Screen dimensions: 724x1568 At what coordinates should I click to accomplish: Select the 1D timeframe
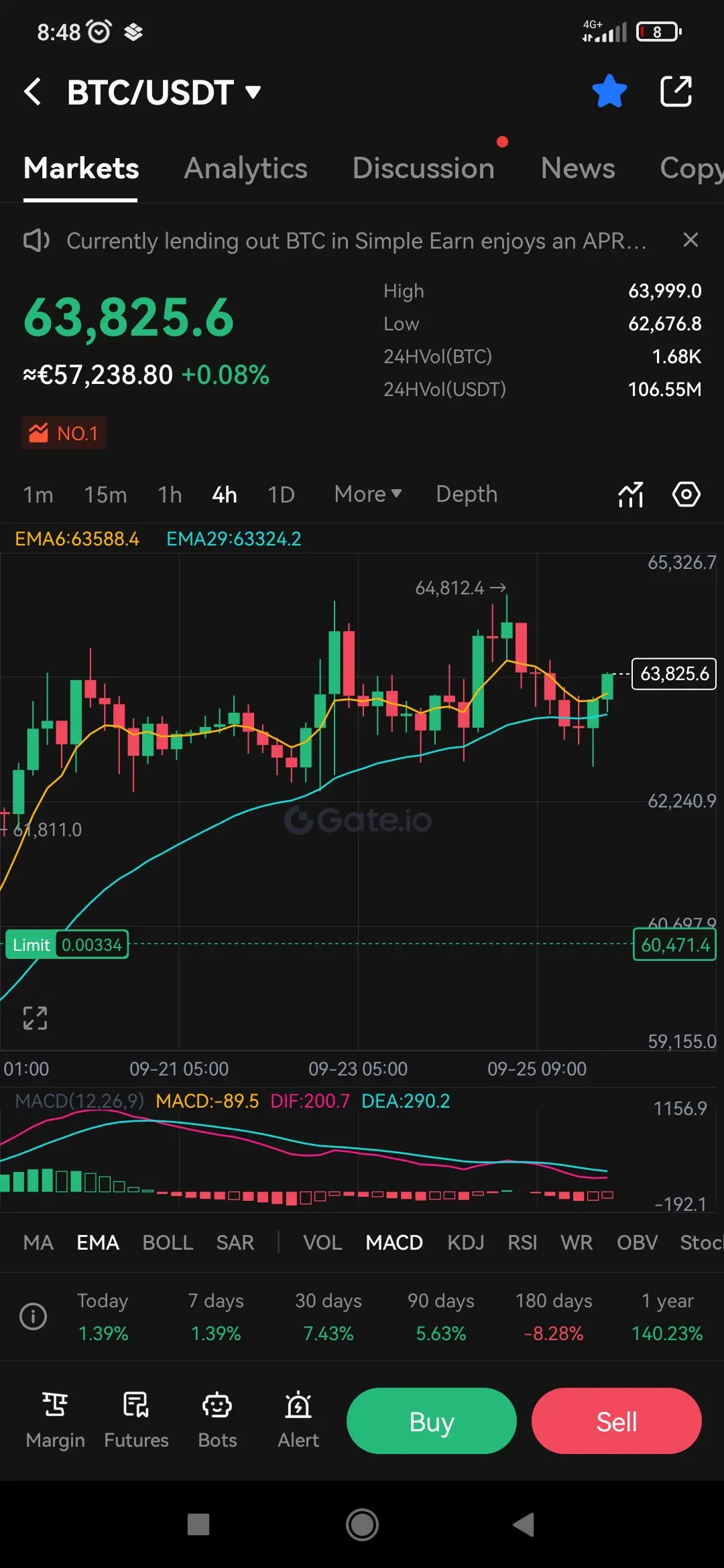(x=281, y=495)
